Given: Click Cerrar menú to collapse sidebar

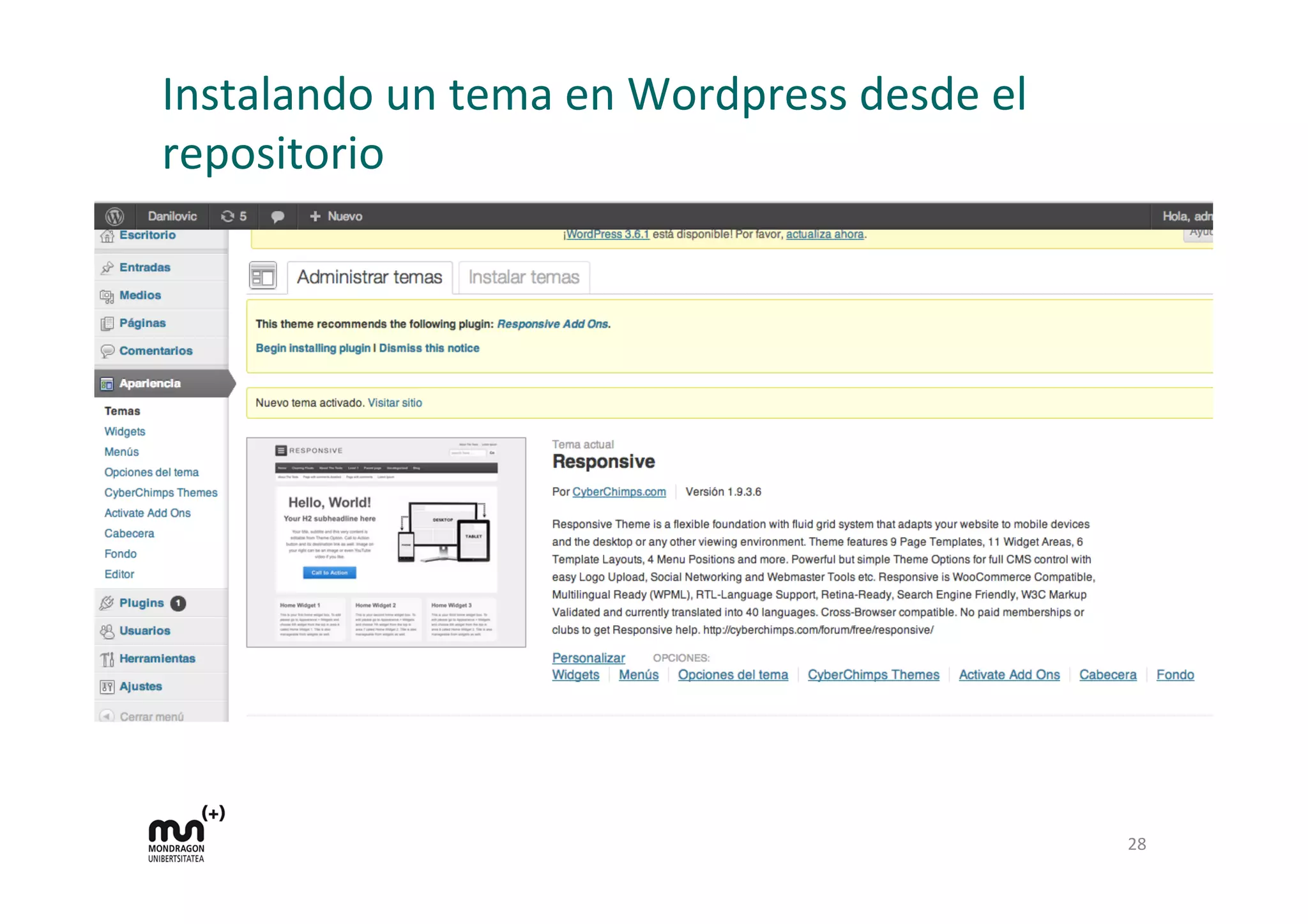Looking at the screenshot, I should point(151,717).
